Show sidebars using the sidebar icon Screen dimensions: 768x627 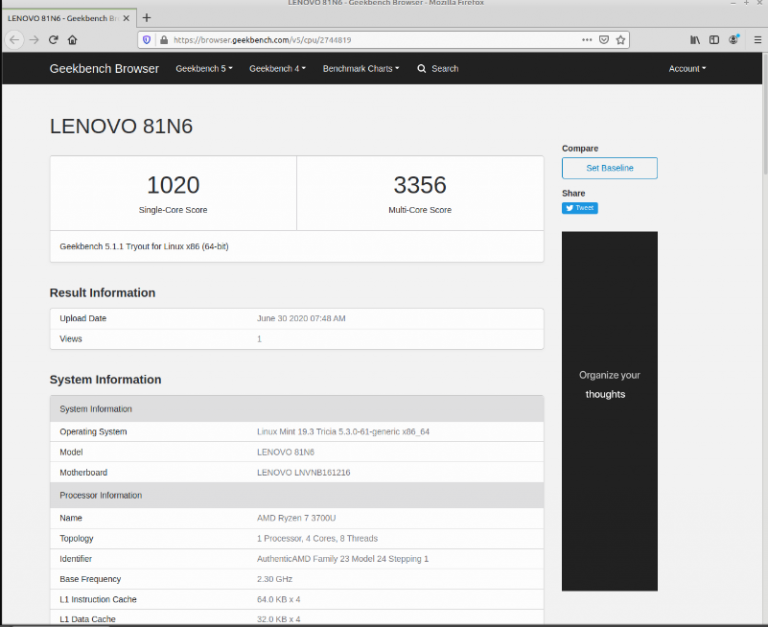coord(714,40)
